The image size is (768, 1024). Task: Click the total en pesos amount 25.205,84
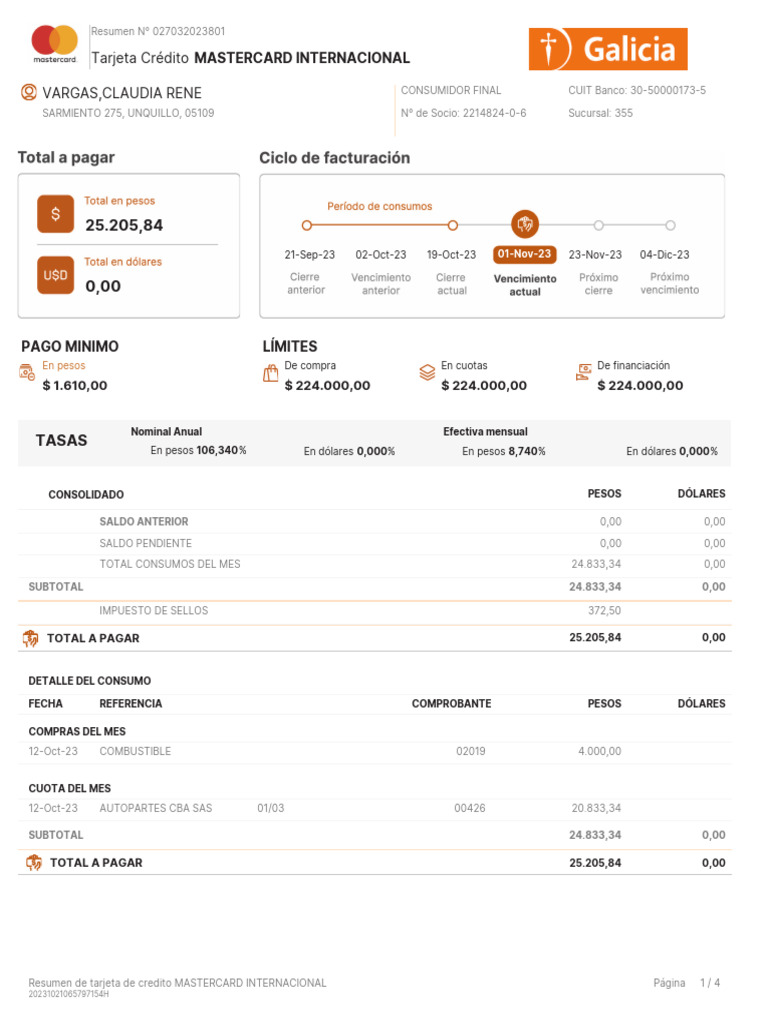(124, 225)
